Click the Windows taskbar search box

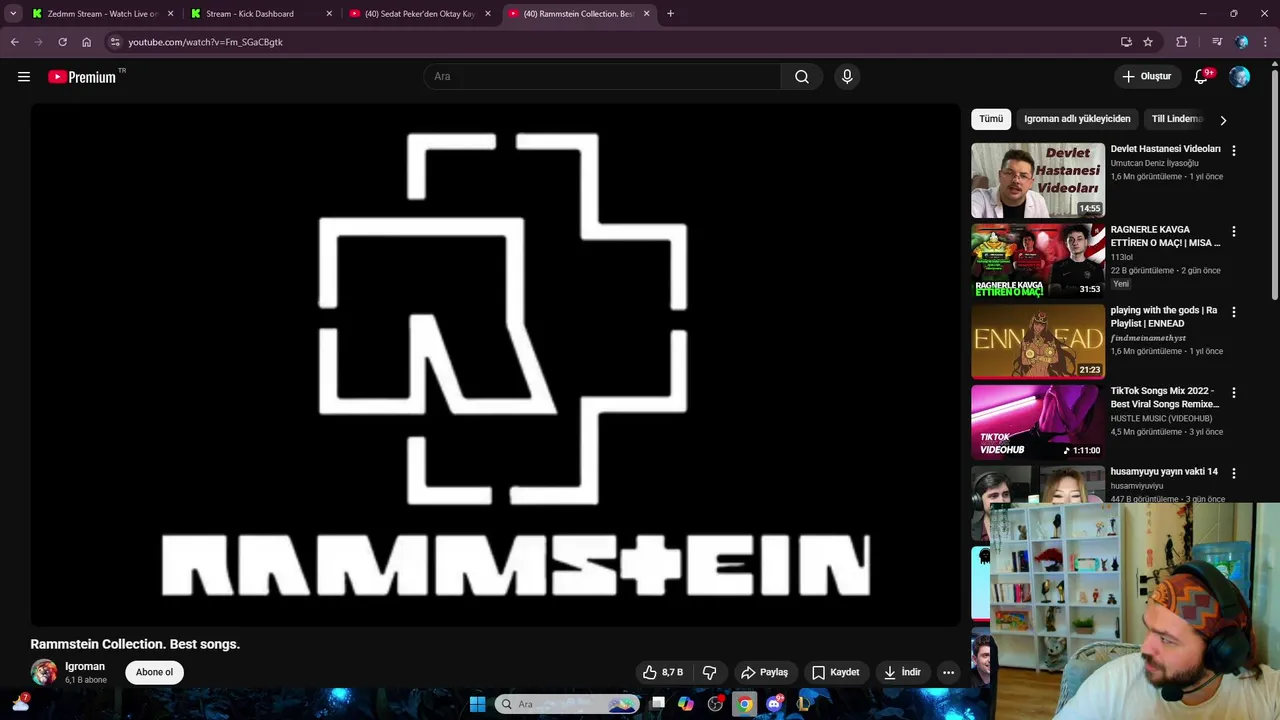(x=567, y=704)
